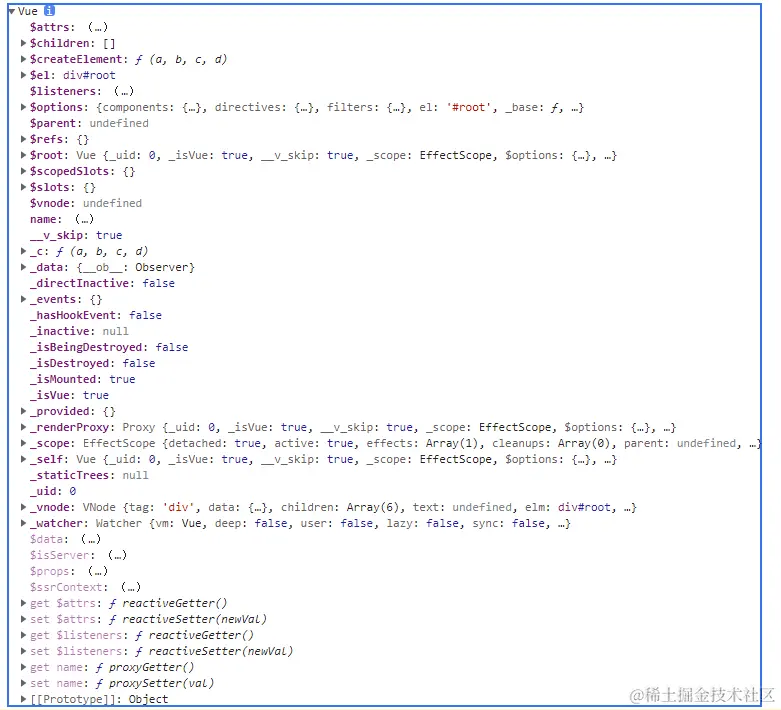Invoke the $data getter ellipsis
This screenshot has height=710, width=781.
click(x=91, y=539)
